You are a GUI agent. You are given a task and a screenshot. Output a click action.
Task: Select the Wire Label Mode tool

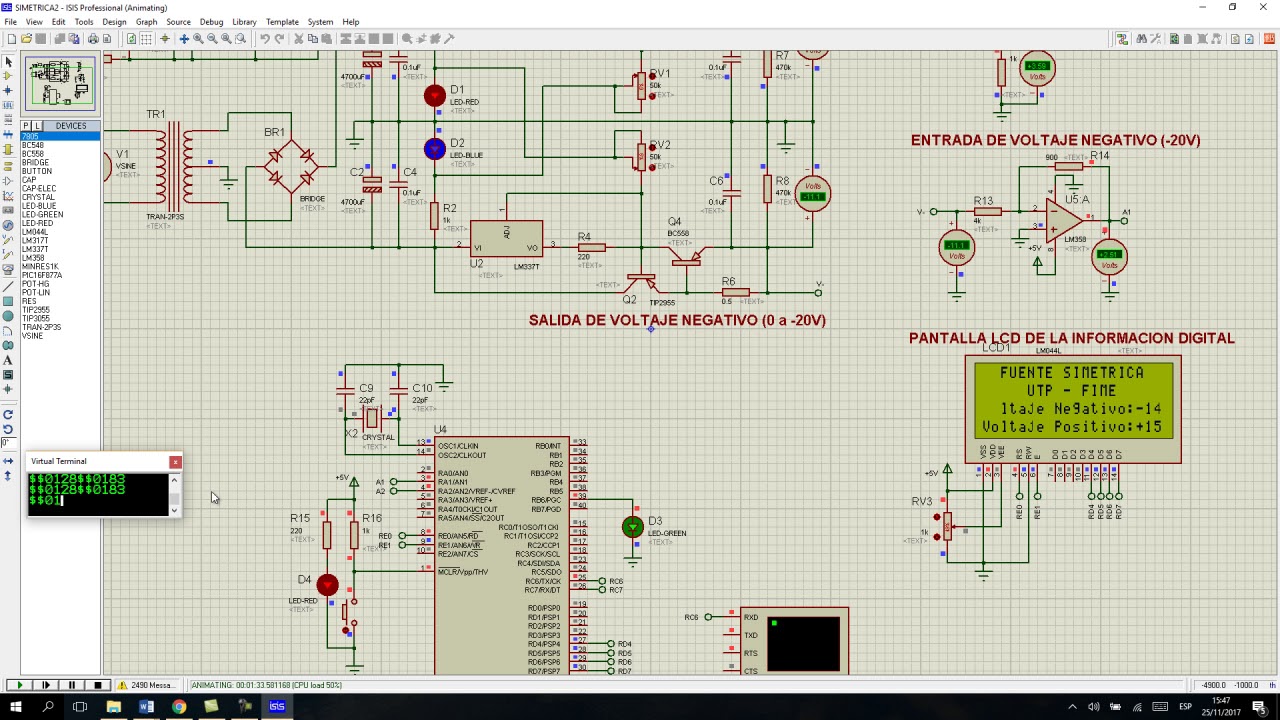8,104
